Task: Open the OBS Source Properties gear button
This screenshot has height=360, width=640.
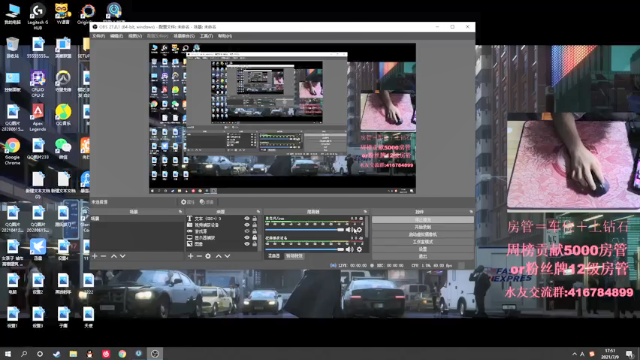Action: coord(187,202)
